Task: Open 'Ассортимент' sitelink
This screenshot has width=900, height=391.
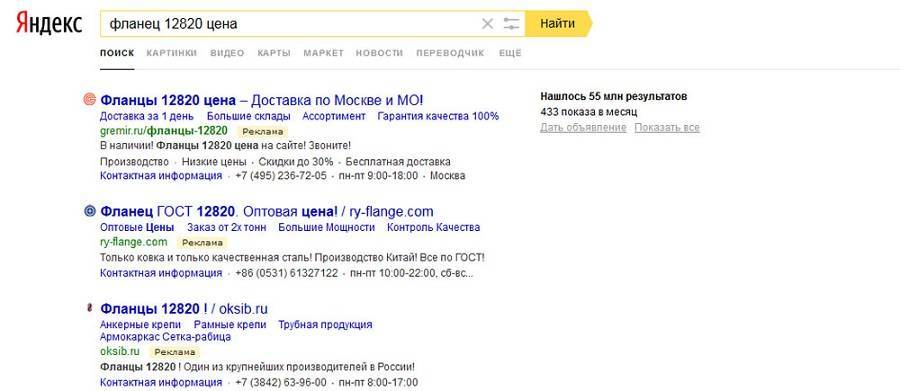Action: pos(334,116)
